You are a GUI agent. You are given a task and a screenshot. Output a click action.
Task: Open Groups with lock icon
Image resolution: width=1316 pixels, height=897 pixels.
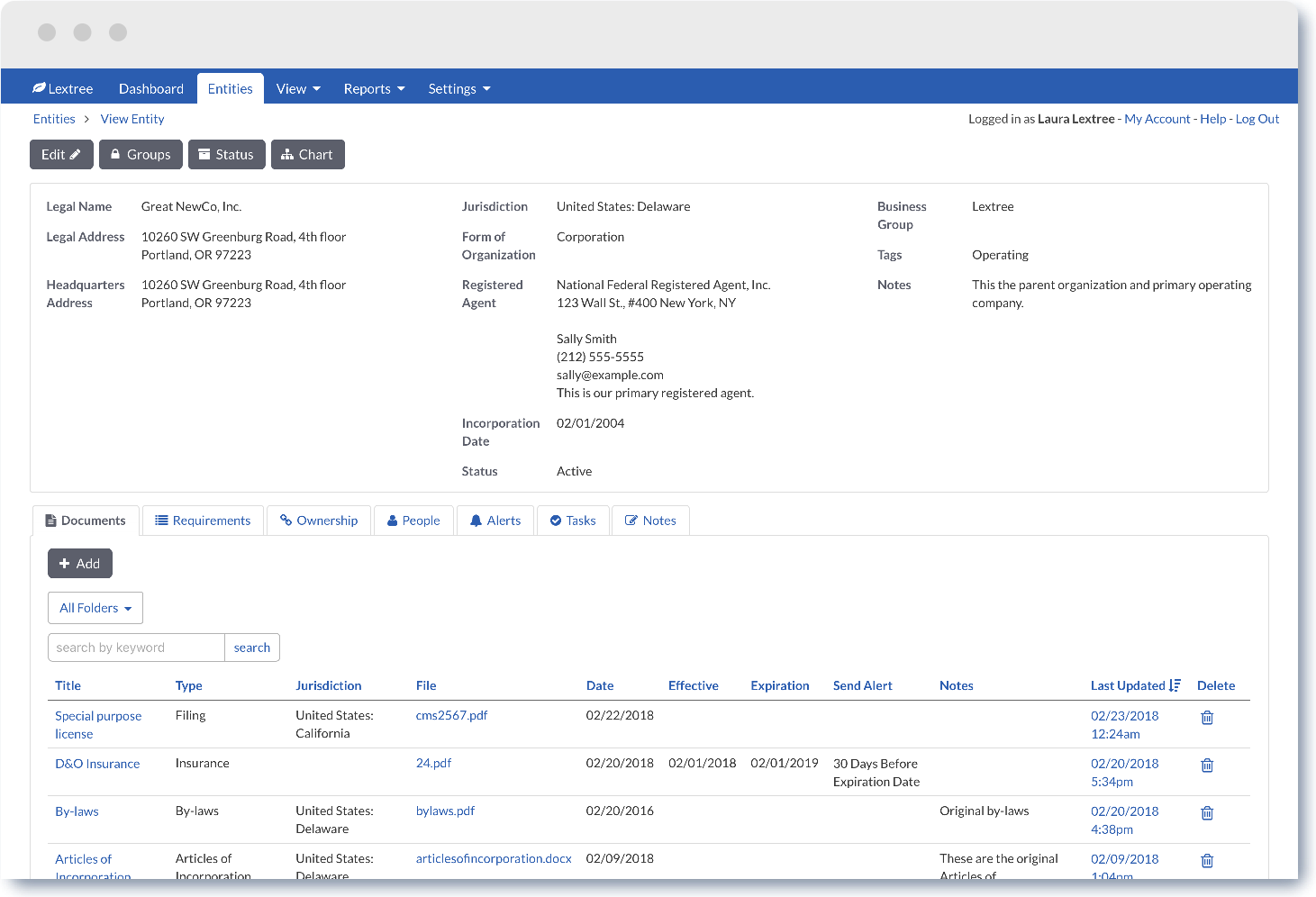coord(141,155)
